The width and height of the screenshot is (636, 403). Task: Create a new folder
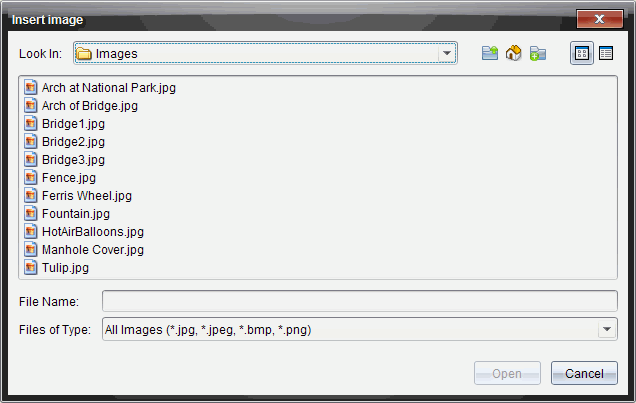tap(538, 54)
